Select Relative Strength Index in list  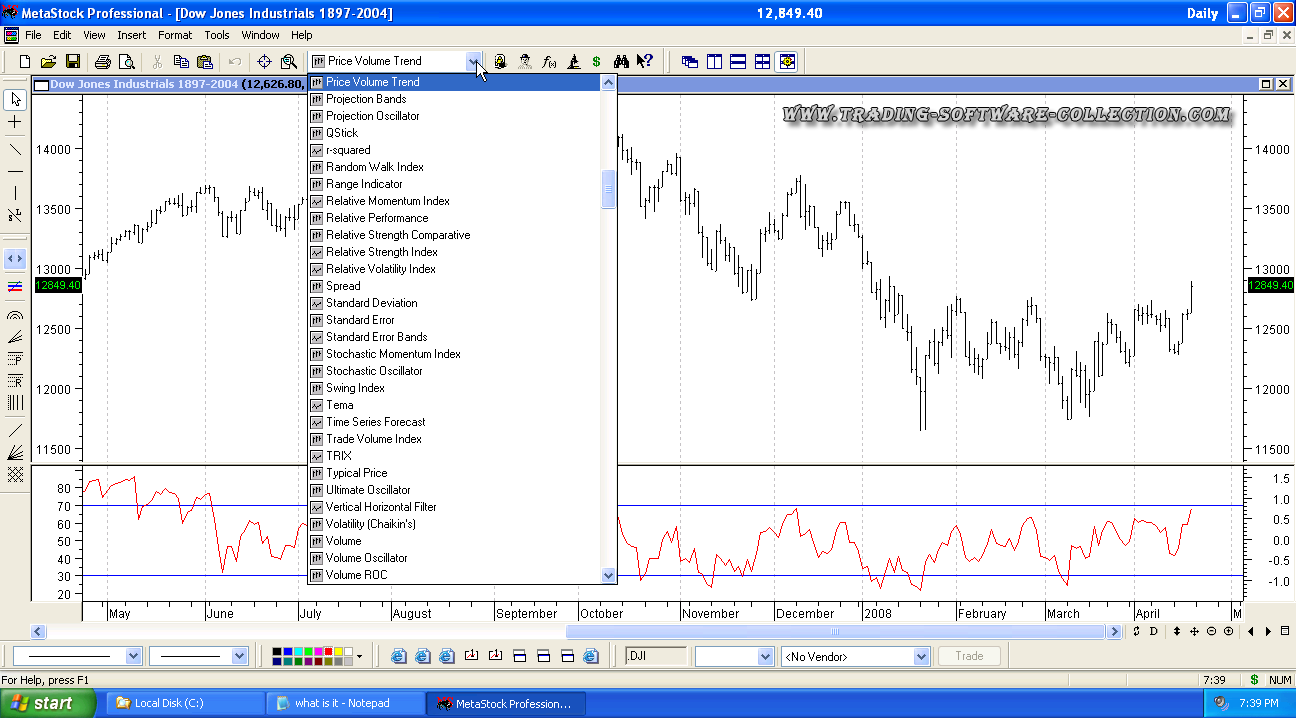tap(381, 252)
